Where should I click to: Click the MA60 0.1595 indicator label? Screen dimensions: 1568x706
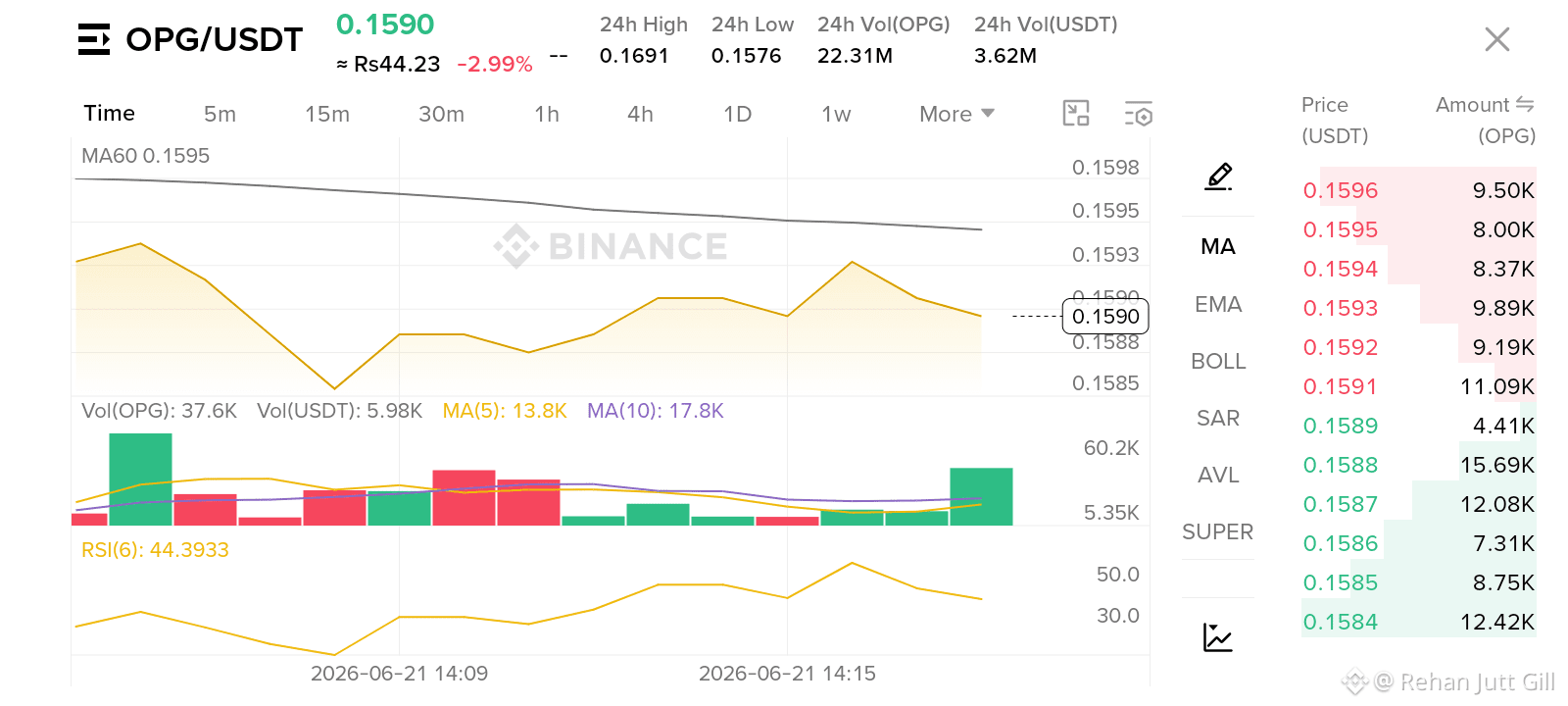145,156
